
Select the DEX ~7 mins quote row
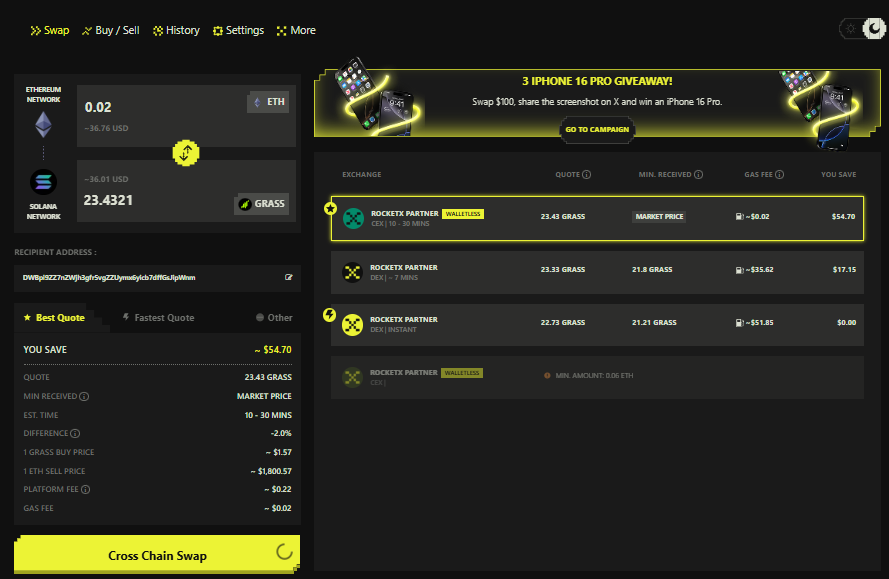click(597, 272)
